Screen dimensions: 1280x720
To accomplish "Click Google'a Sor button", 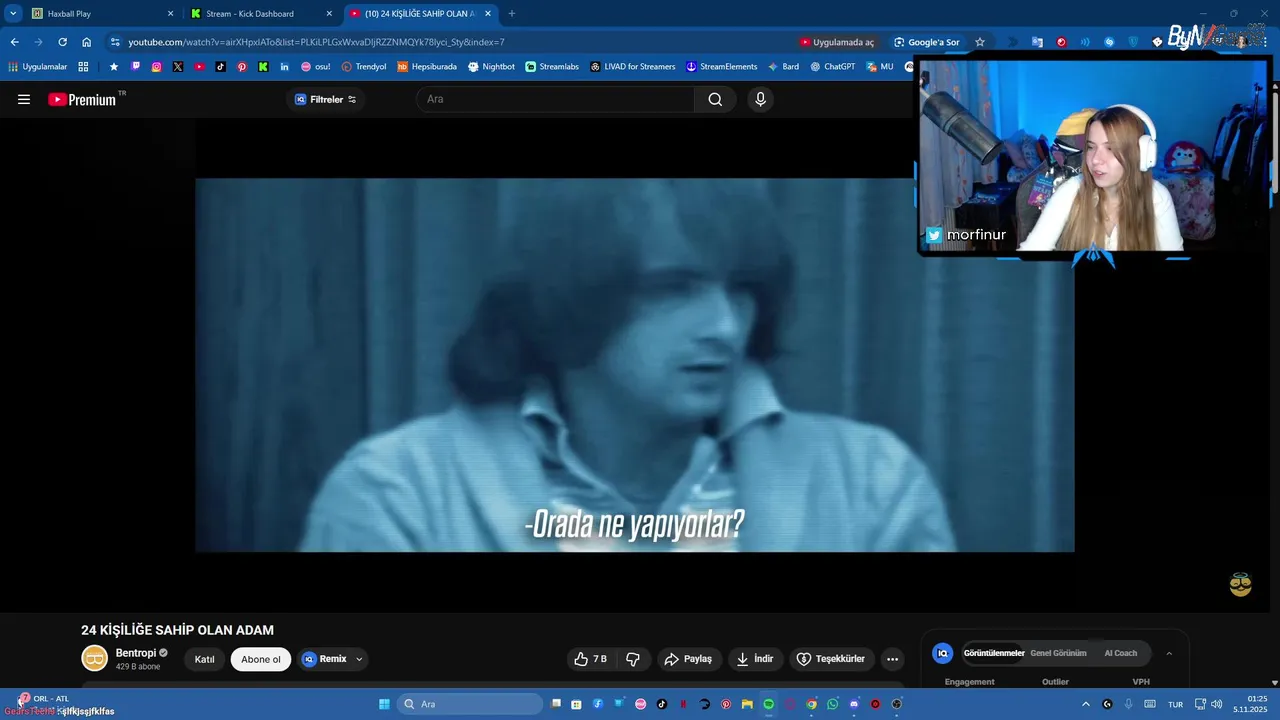I will tap(927, 42).
